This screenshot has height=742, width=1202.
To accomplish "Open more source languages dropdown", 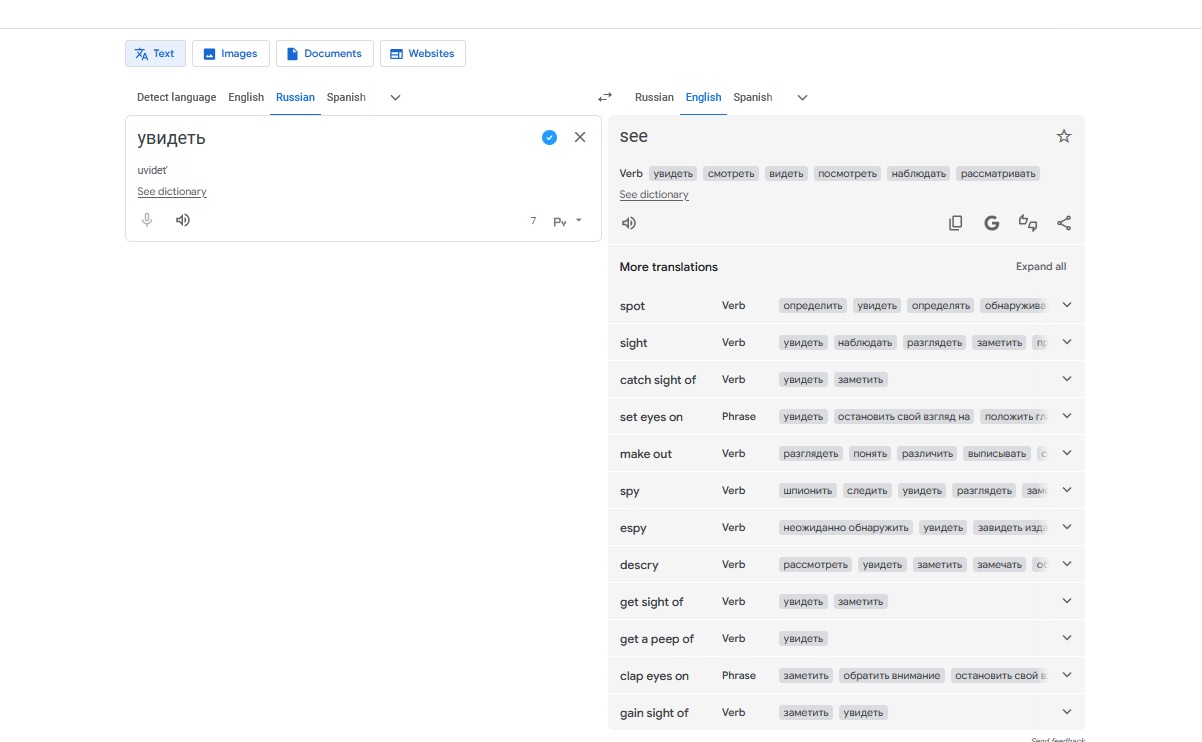I will [395, 97].
